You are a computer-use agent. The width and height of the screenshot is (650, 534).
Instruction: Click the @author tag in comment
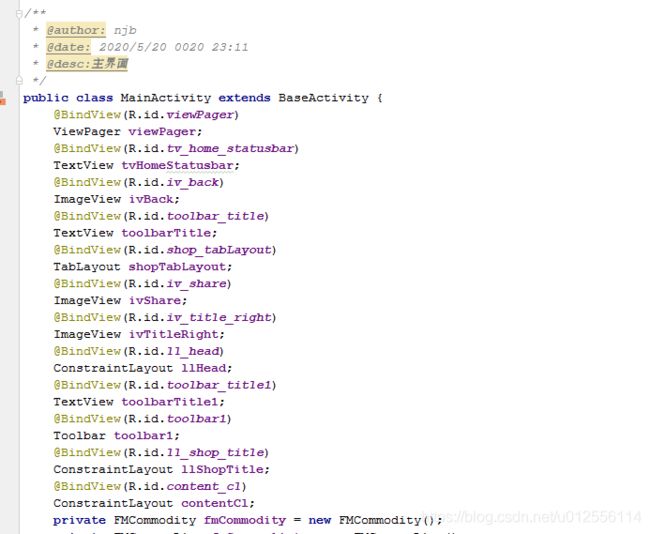(76, 30)
